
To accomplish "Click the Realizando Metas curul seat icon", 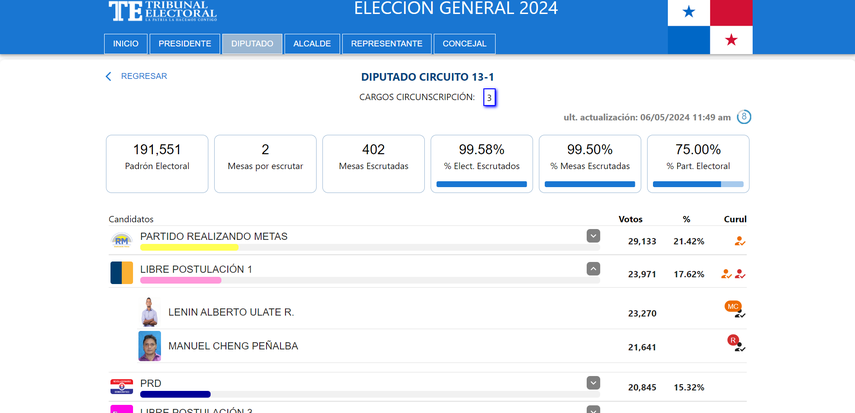I will coord(740,241).
